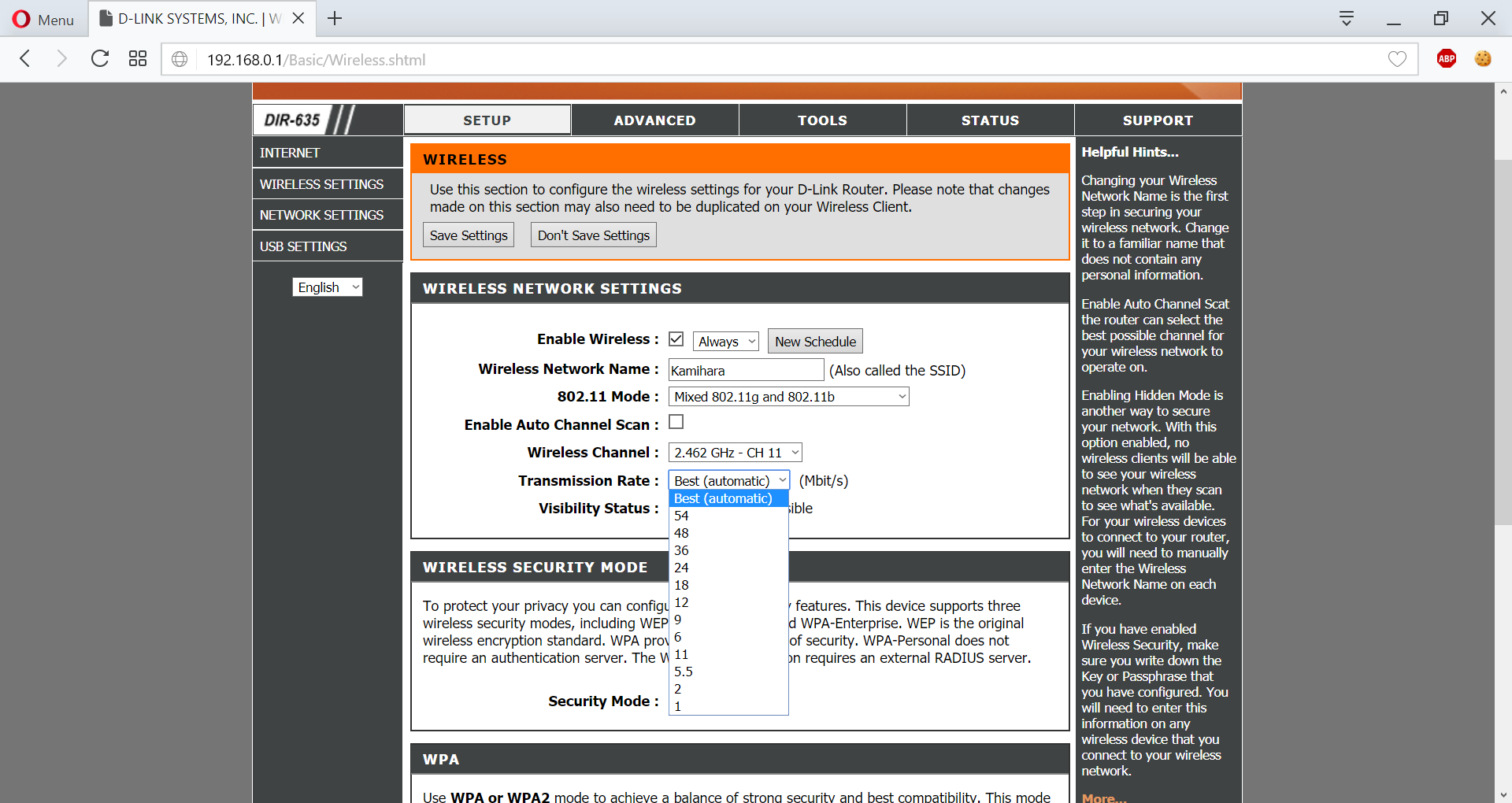Select the D-LINK SYSTEMS tab
The width and height of the screenshot is (1512, 803).
[x=202, y=19]
